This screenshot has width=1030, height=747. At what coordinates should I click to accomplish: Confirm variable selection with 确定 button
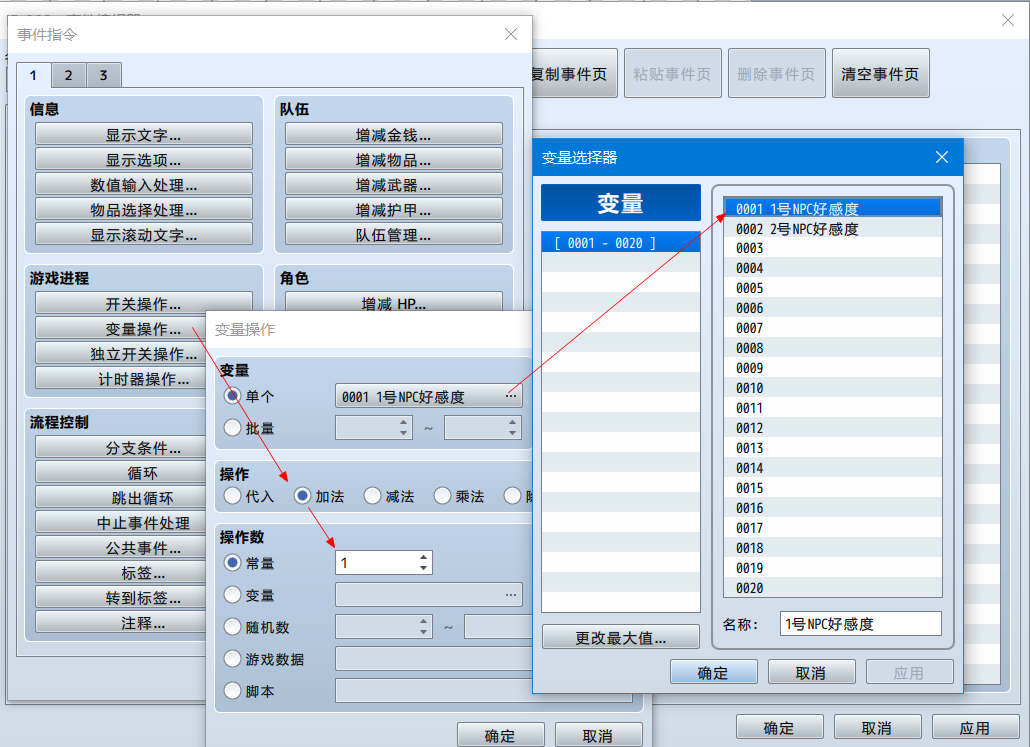(x=713, y=672)
